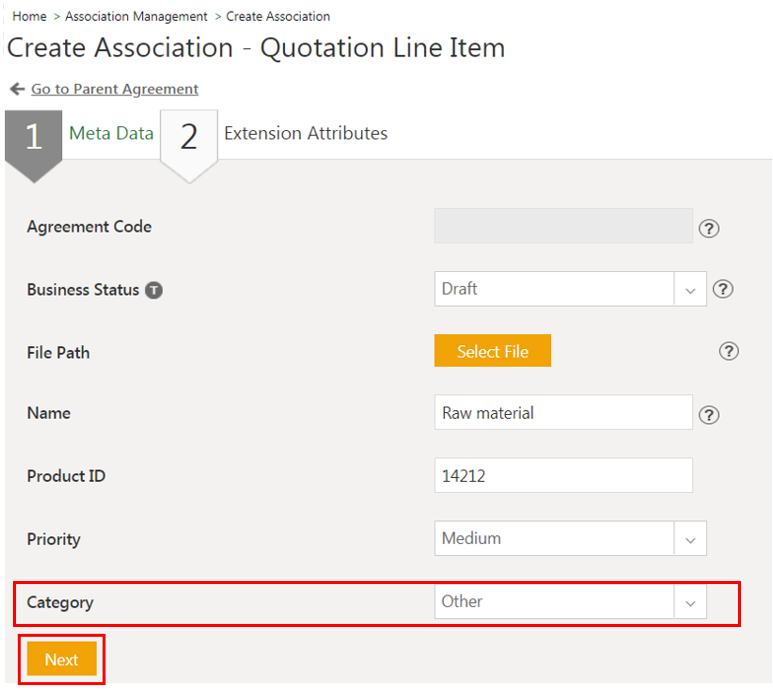Follow the Go to Parent Agreement link
The width and height of the screenshot is (773, 691).
114,89
